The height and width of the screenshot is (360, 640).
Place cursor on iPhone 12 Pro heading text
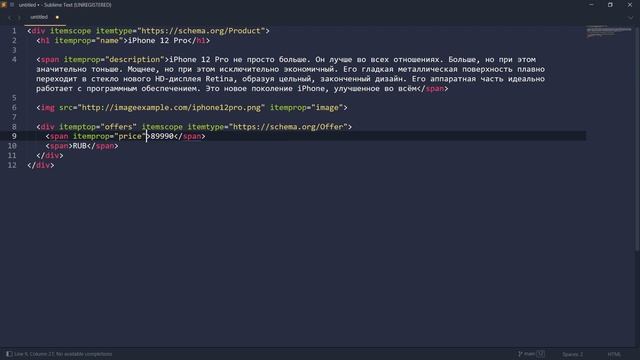coord(158,41)
